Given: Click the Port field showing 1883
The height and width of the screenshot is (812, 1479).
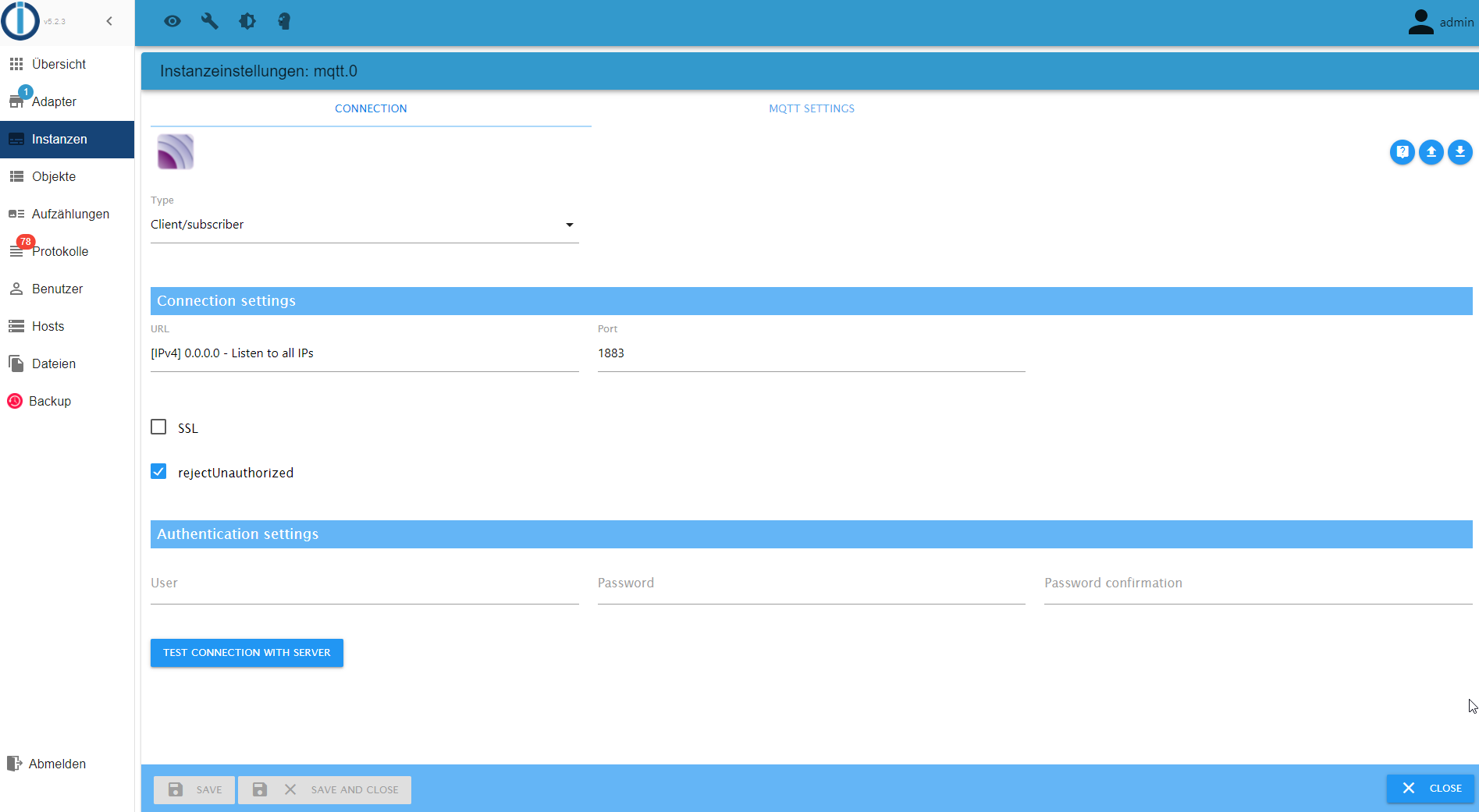Looking at the screenshot, I should [x=812, y=353].
